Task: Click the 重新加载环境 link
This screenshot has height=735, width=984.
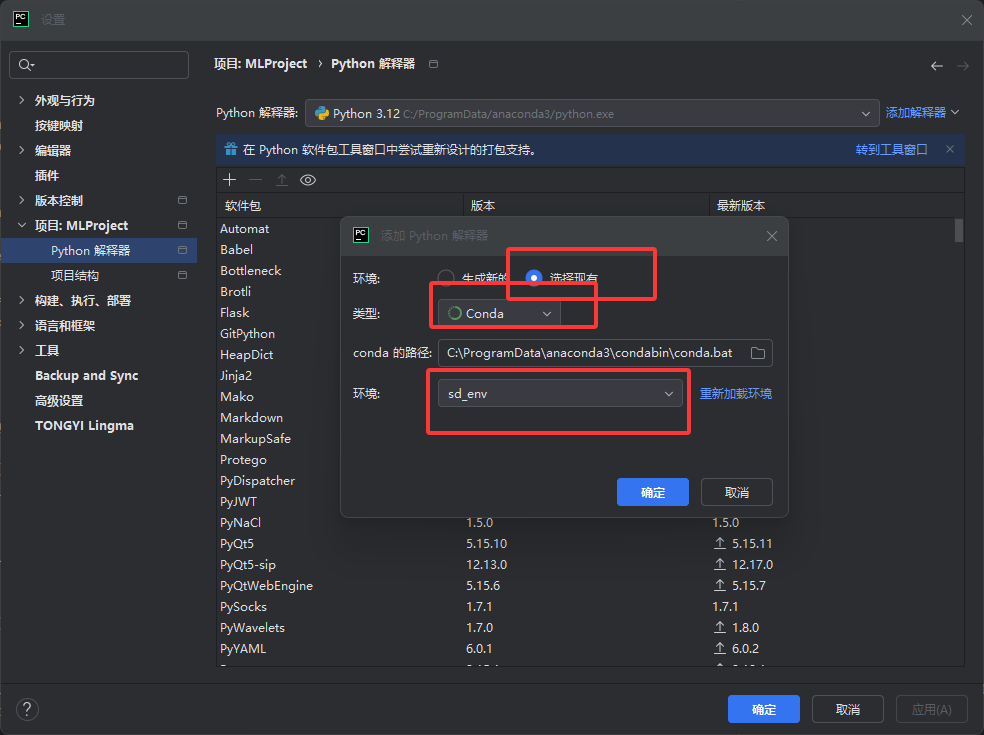Action: 735,394
